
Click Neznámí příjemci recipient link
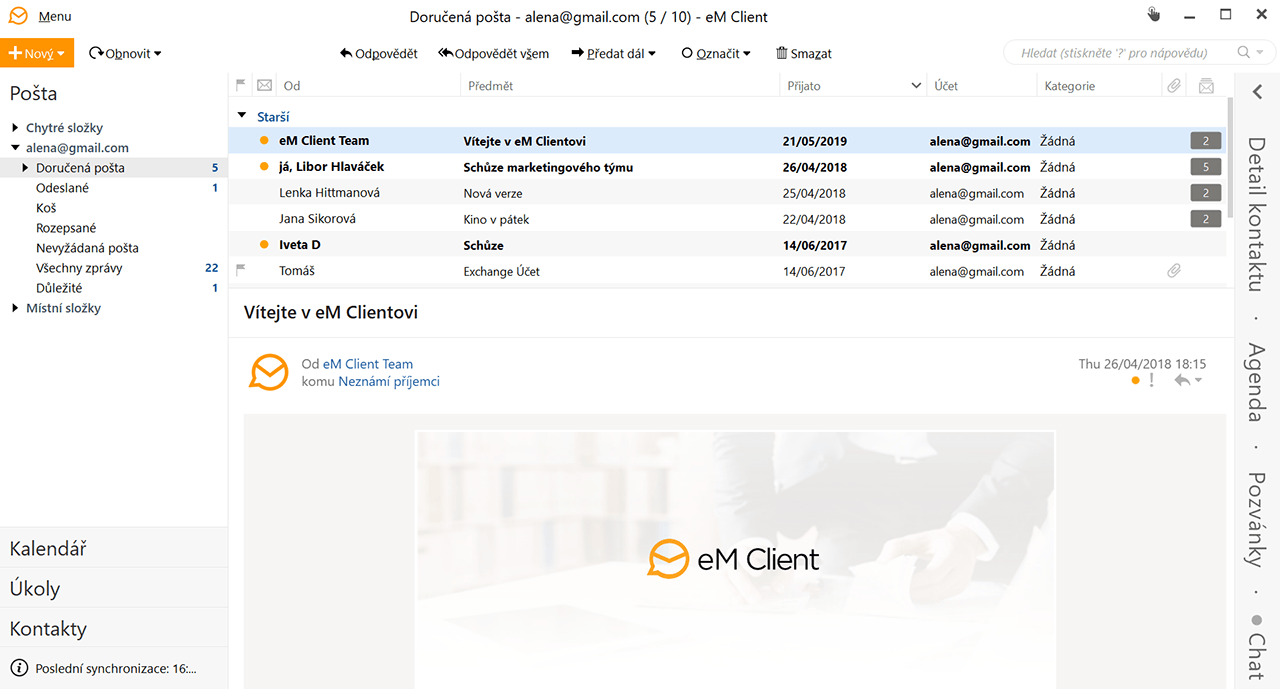388,381
